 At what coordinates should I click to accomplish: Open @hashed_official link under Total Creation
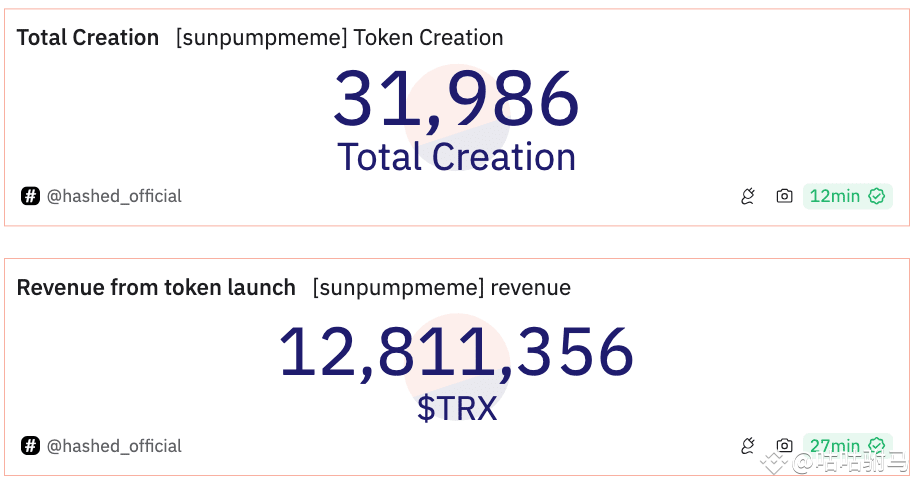tap(114, 196)
